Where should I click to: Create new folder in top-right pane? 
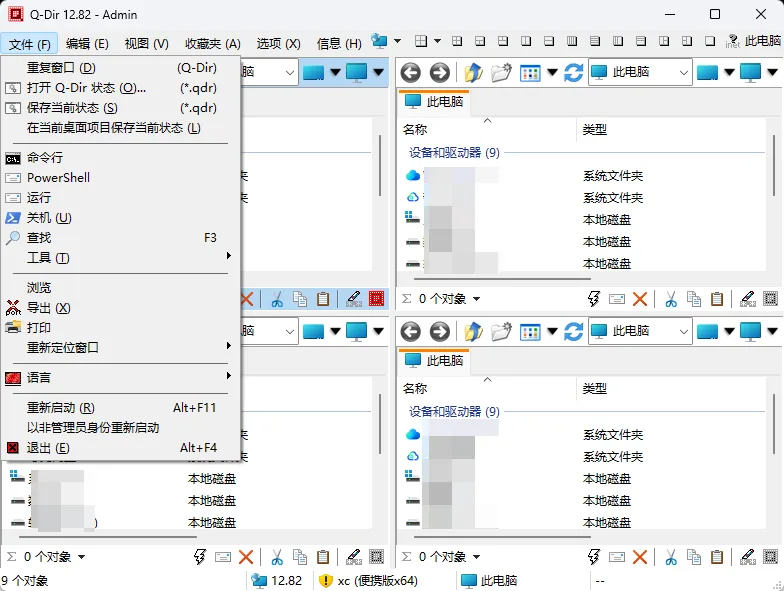(x=502, y=73)
